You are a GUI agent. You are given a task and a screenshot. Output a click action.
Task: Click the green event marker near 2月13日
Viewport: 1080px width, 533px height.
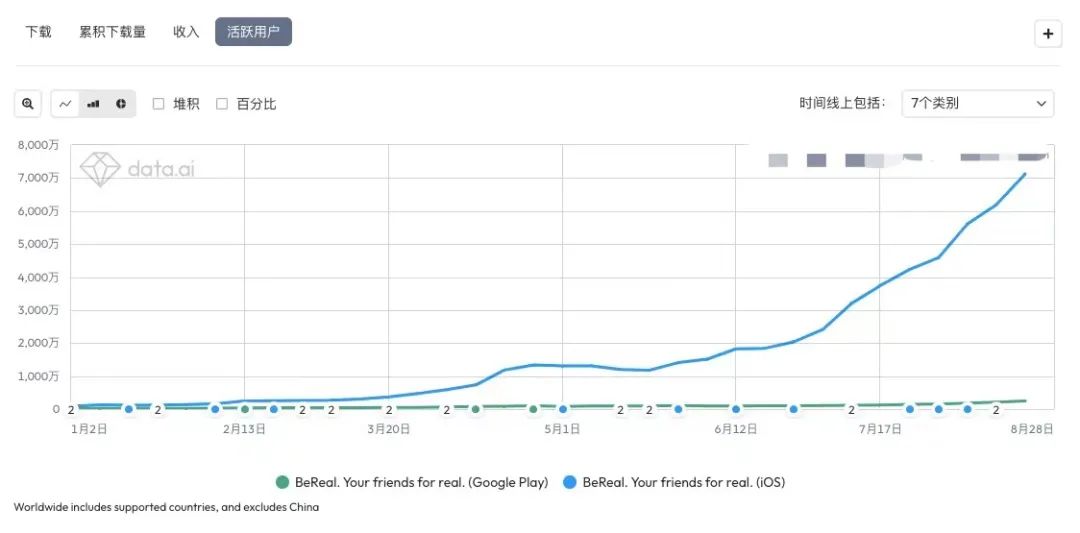pyautogui.click(x=245, y=410)
